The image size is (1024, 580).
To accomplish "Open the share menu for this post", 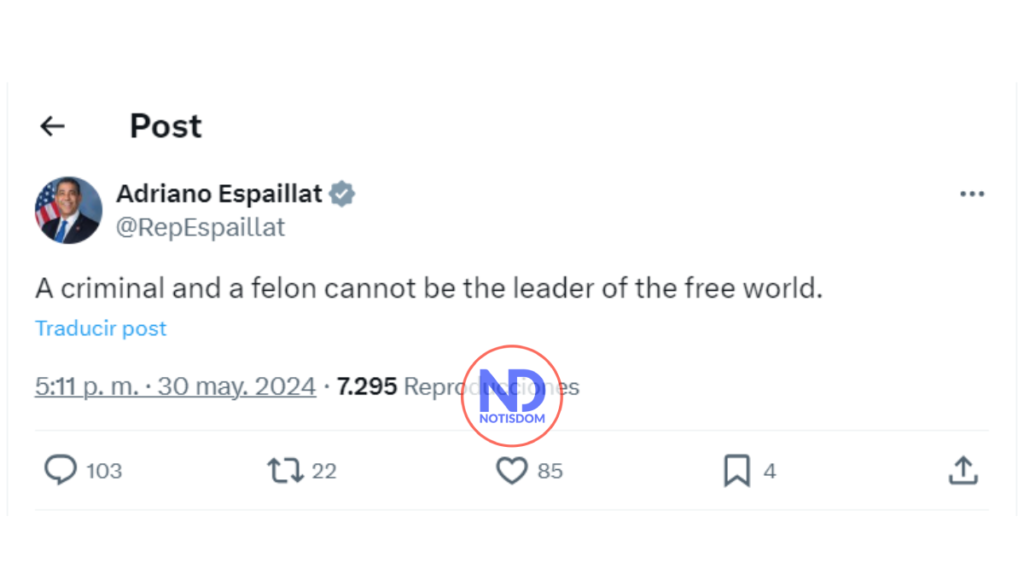I will coord(963,470).
